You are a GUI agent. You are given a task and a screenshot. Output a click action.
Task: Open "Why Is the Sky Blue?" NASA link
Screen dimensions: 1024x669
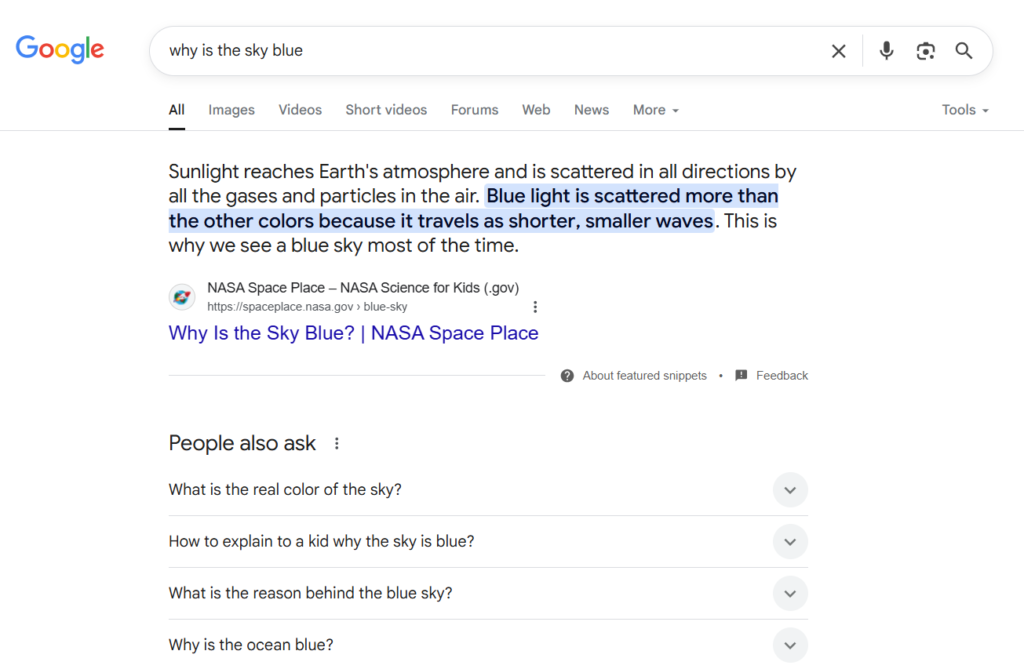click(353, 333)
